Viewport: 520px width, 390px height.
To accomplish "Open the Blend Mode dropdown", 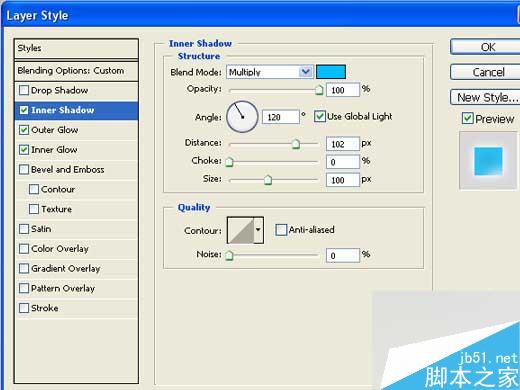I will coord(269,72).
